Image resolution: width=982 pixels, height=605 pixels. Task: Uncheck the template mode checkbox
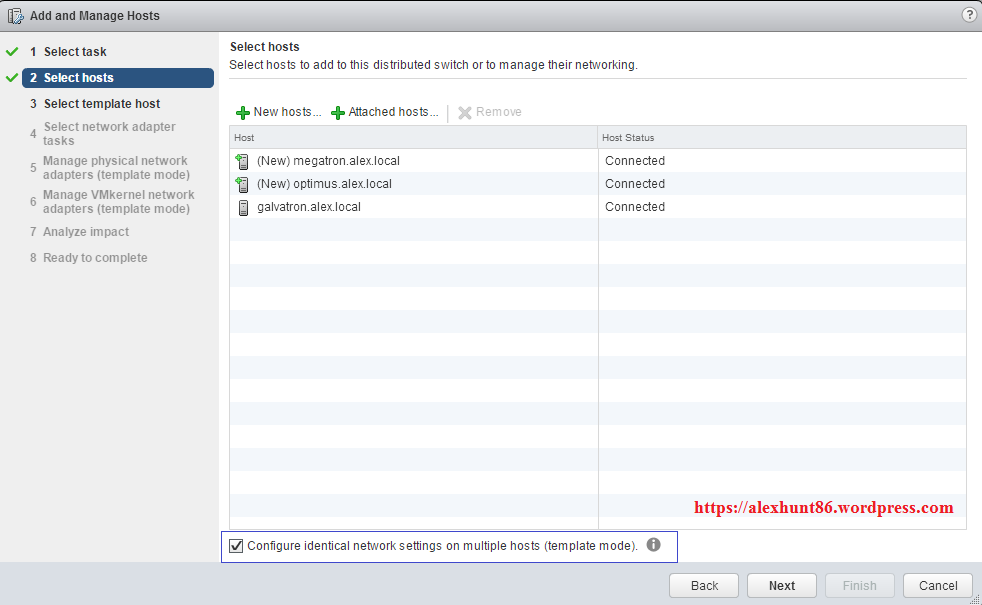[x=236, y=546]
